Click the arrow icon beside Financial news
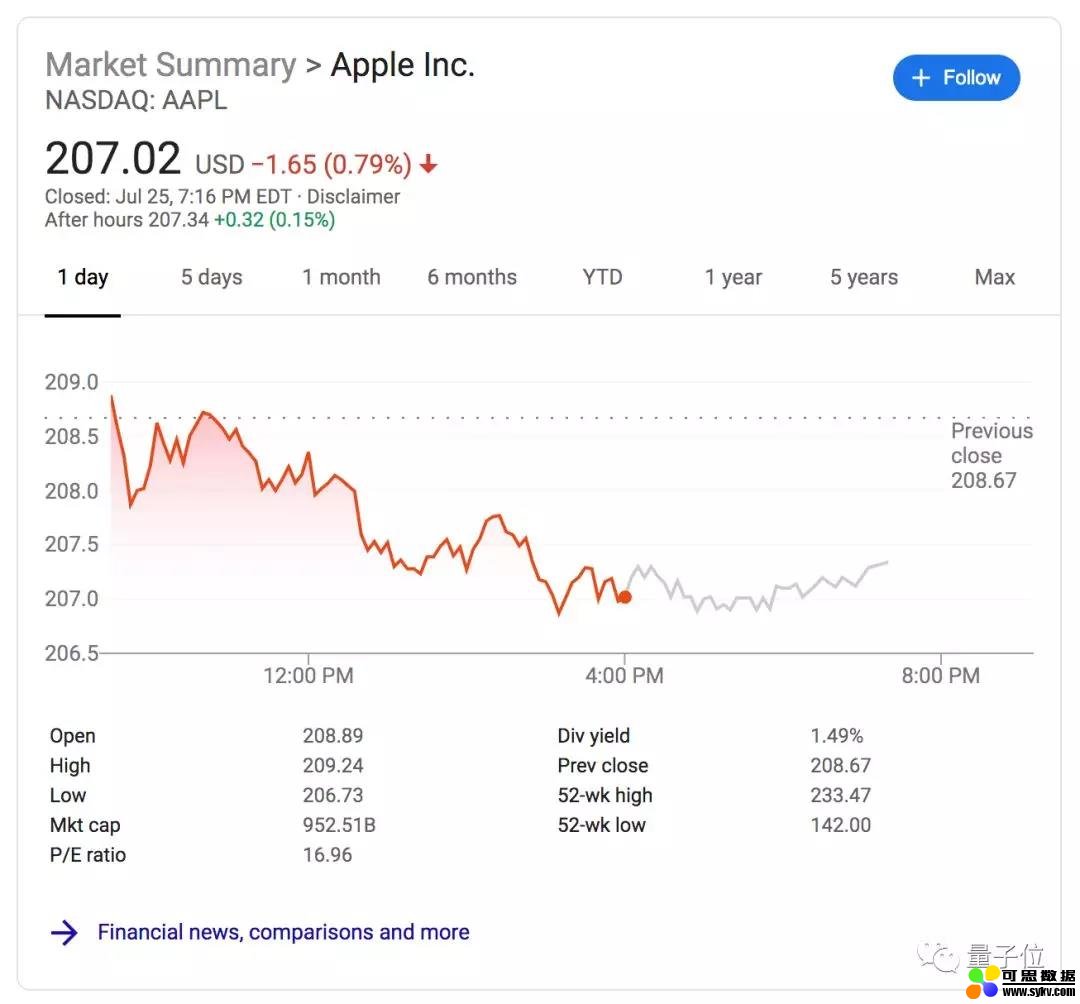 click(x=64, y=932)
